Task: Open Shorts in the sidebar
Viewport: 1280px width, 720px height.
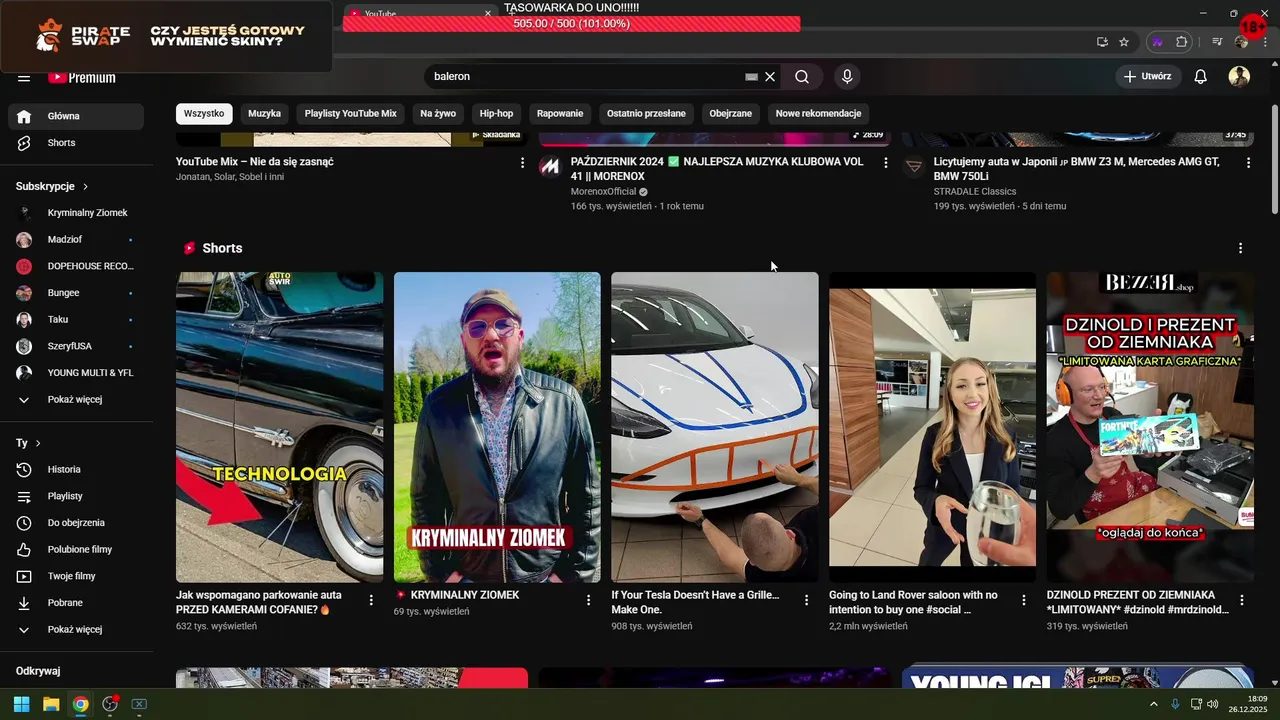Action: 76,143
